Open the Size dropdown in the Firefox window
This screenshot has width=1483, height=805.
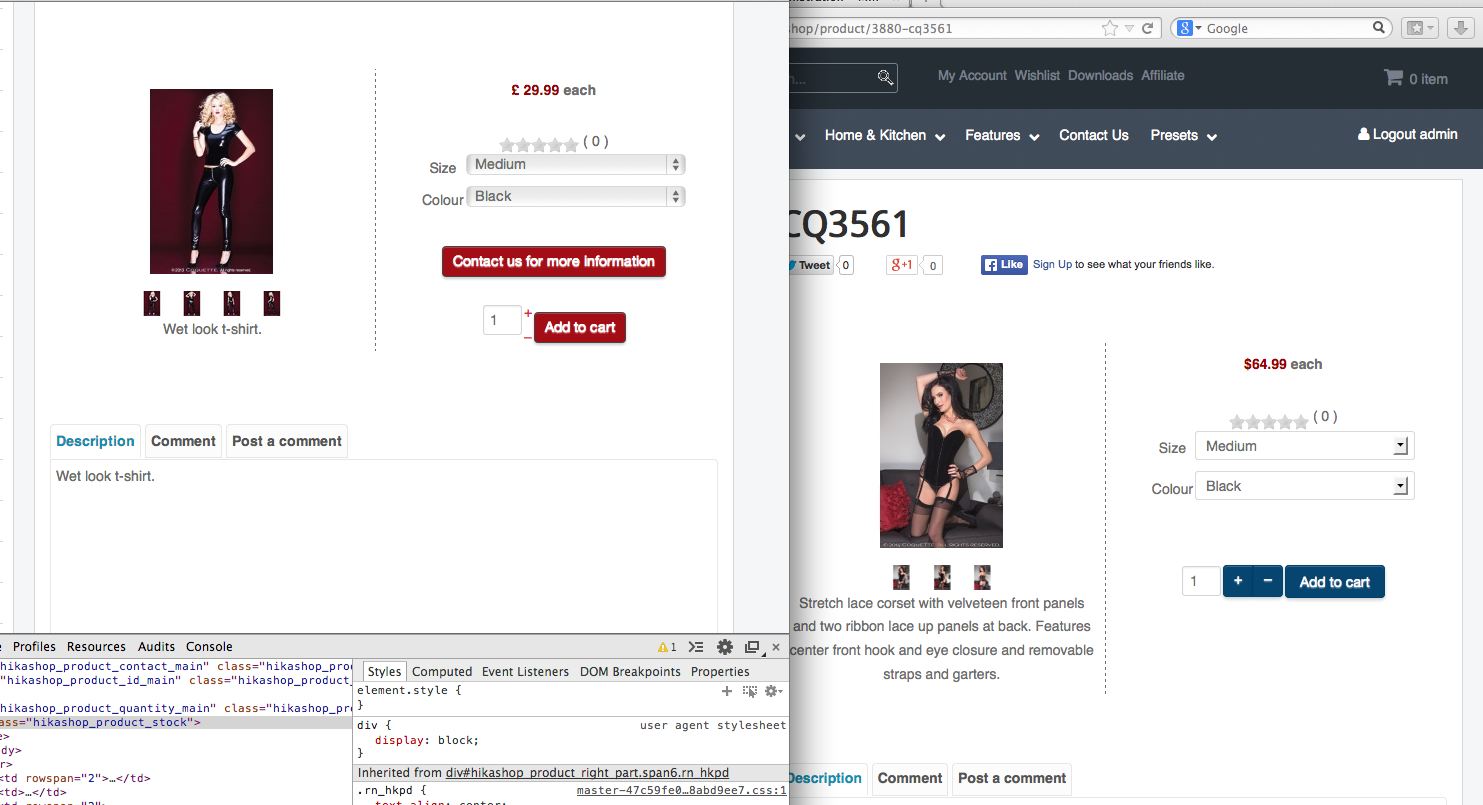click(x=1305, y=446)
